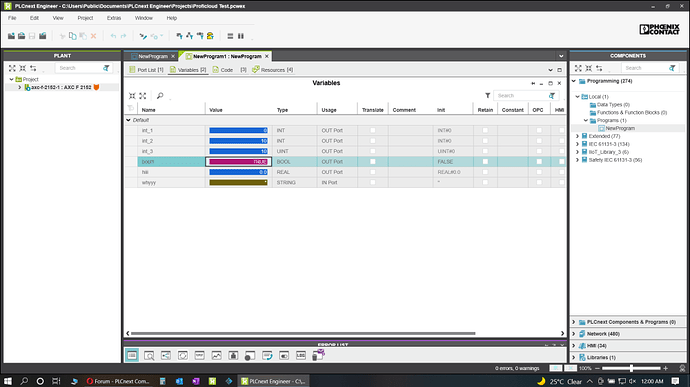
Task: Click the horizontal scrollbar in Variables grid
Action: pyautogui.click(x=303, y=333)
